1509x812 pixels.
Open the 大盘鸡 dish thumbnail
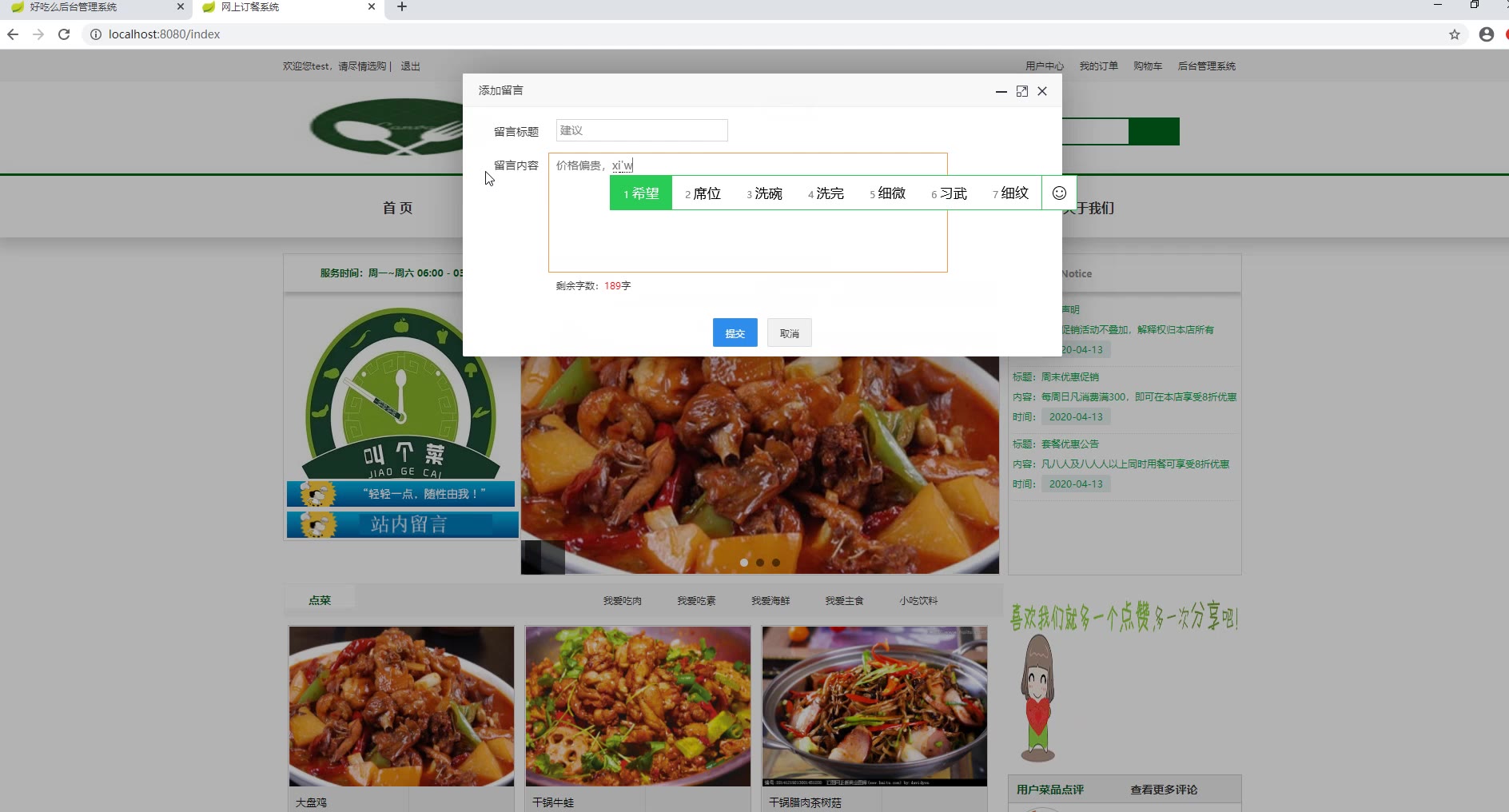point(401,707)
